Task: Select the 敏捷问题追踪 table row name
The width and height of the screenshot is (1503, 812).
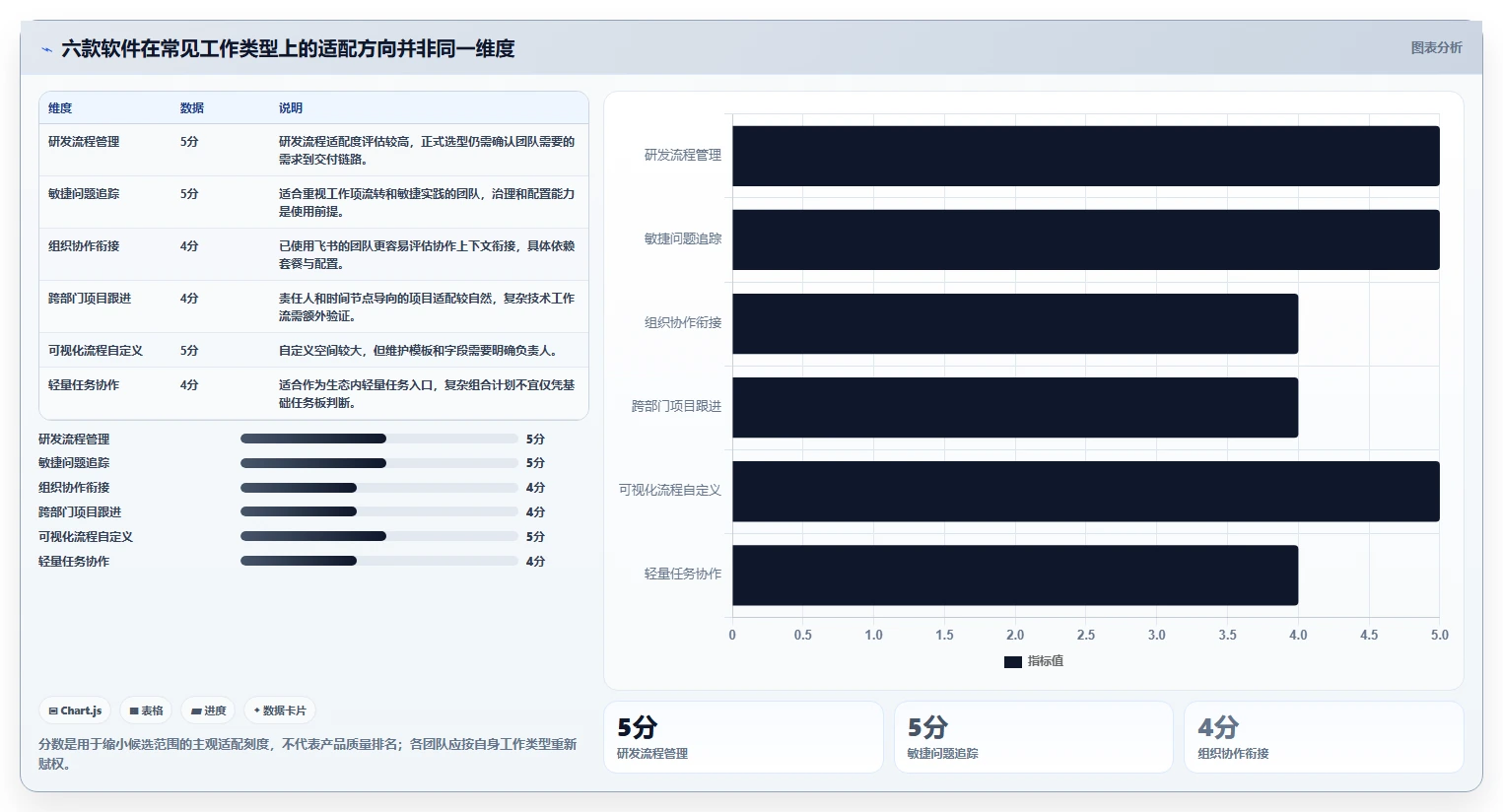Action: click(84, 194)
